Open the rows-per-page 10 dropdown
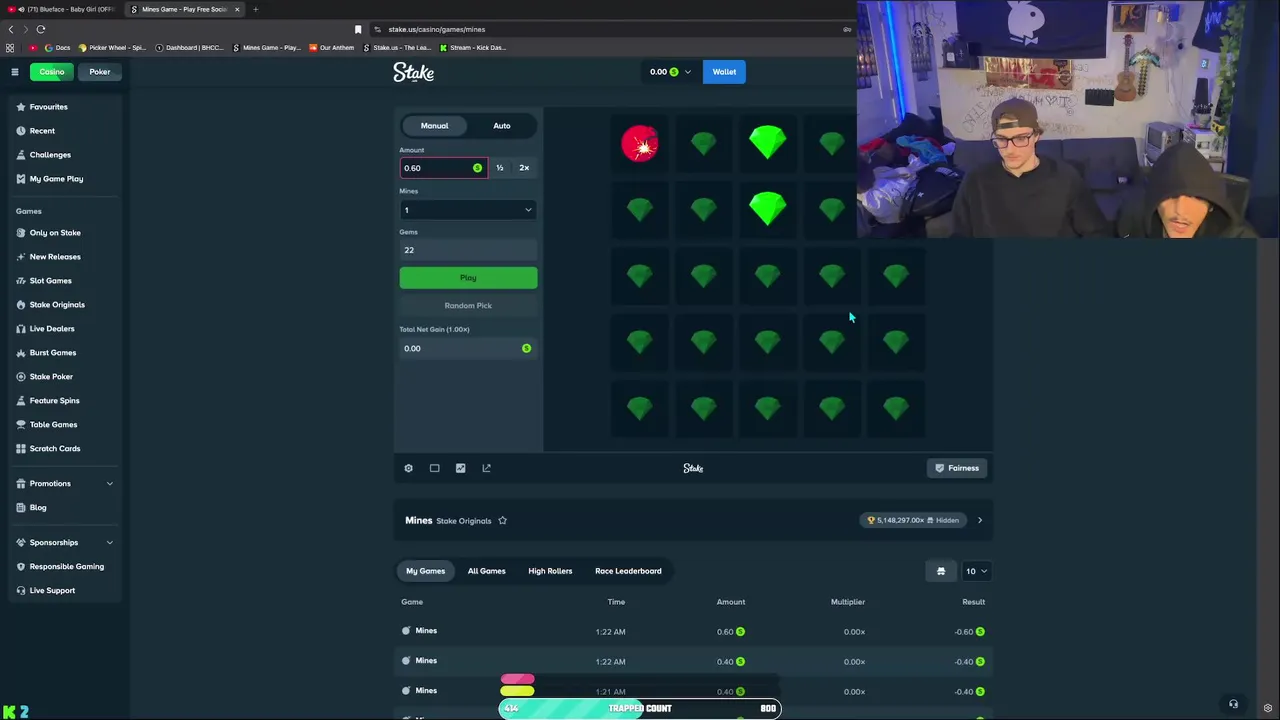 point(976,571)
